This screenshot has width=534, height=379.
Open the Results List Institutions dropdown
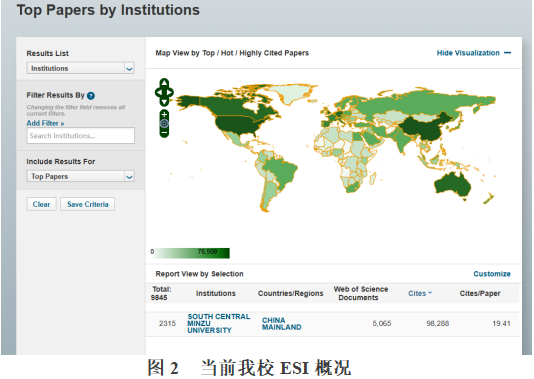[x=81, y=68]
